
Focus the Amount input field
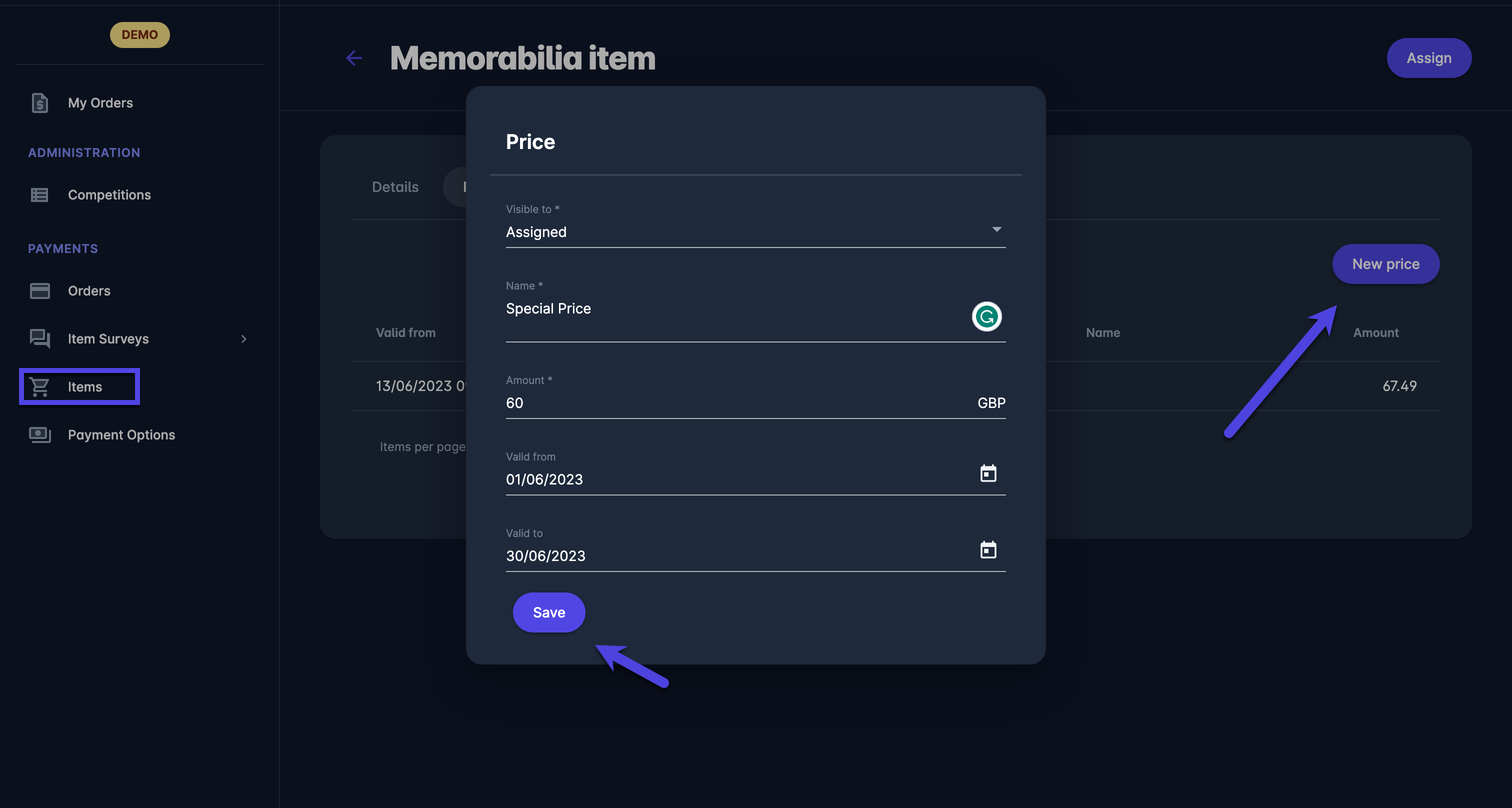click(x=733, y=403)
